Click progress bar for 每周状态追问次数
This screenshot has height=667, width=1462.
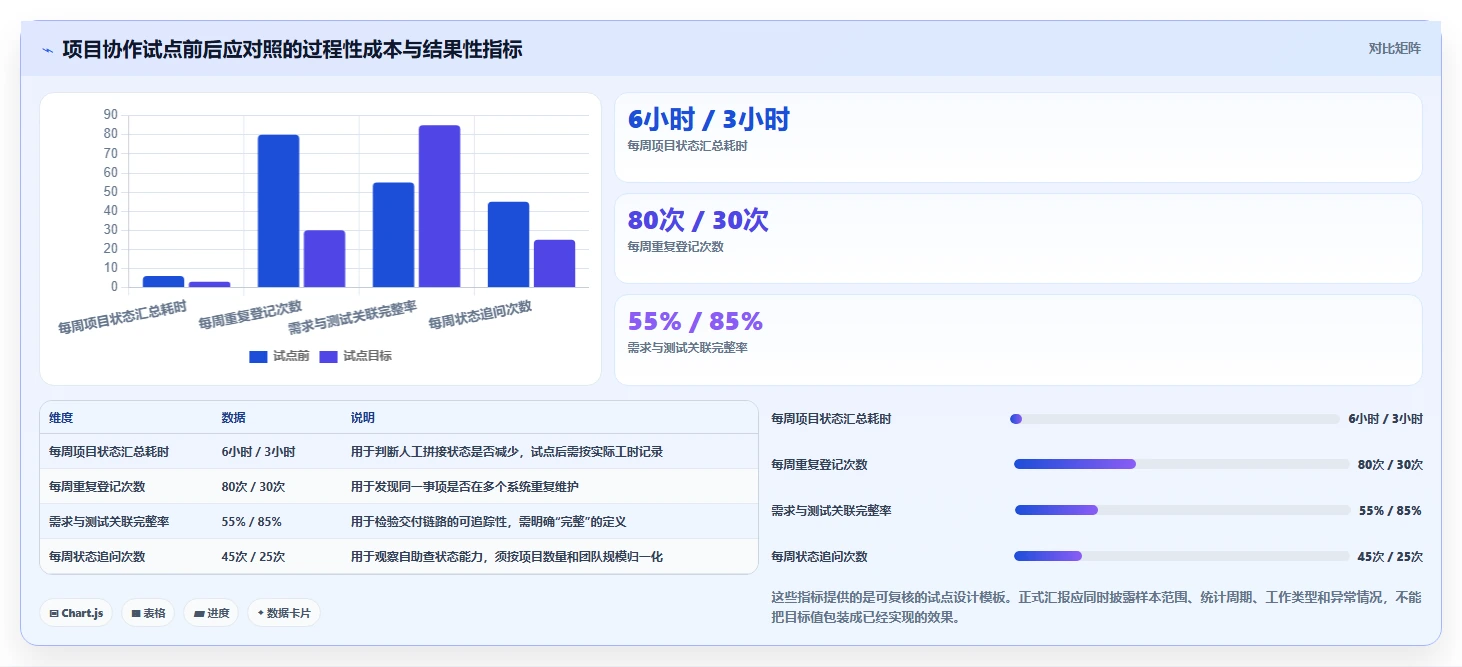(1181, 556)
